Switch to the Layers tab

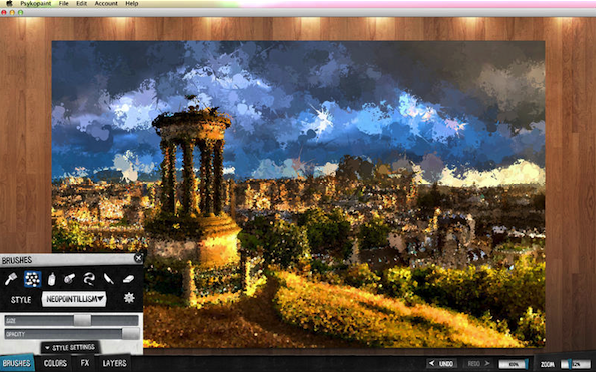click(114, 363)
